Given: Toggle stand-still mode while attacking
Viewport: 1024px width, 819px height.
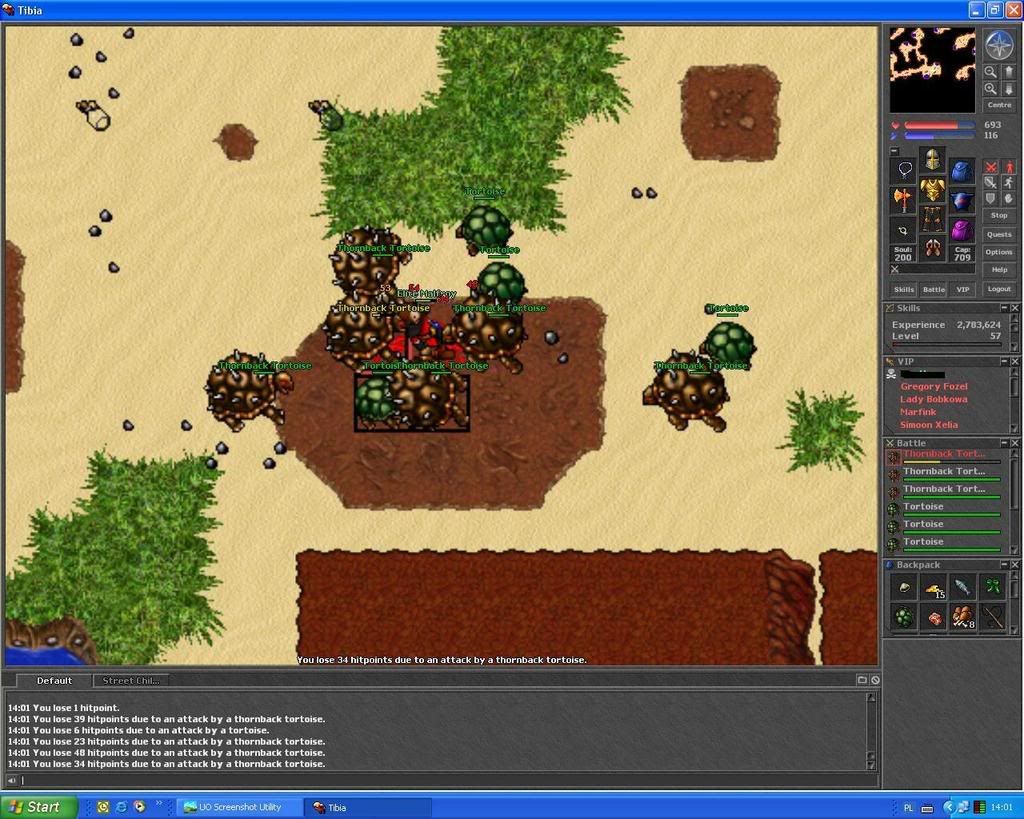Looking at the screenshot, I should tap(1009, 167).
